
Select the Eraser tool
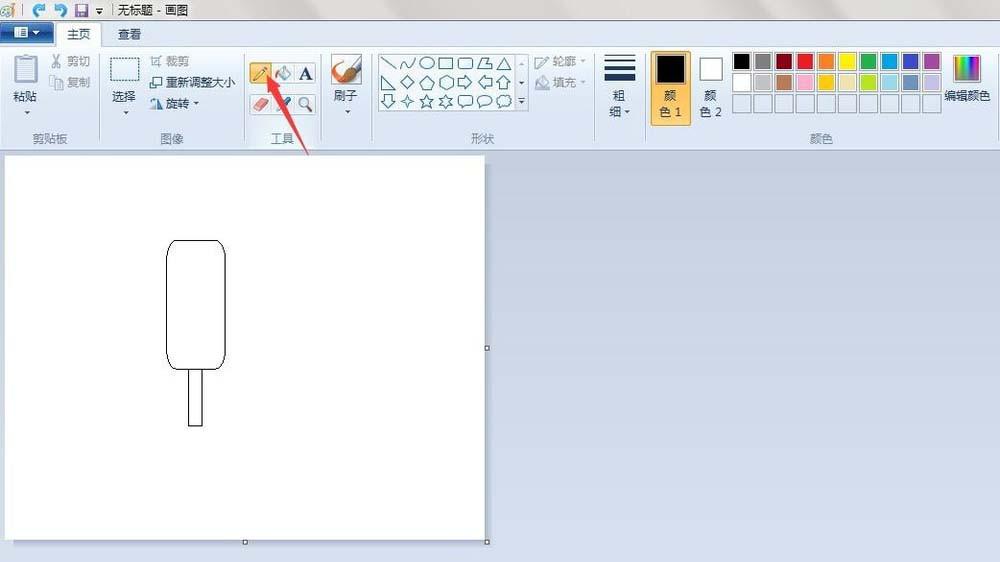tap(260, 103)
